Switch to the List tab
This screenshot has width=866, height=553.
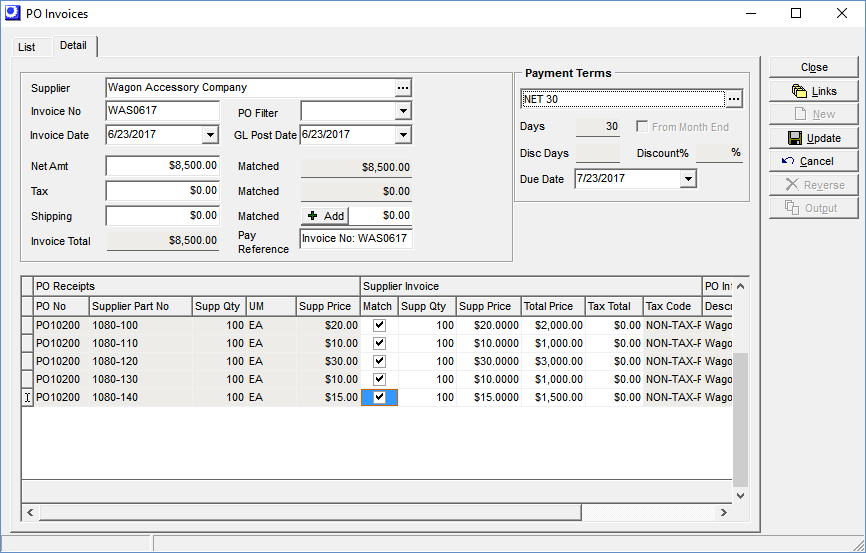click(27, 47)
